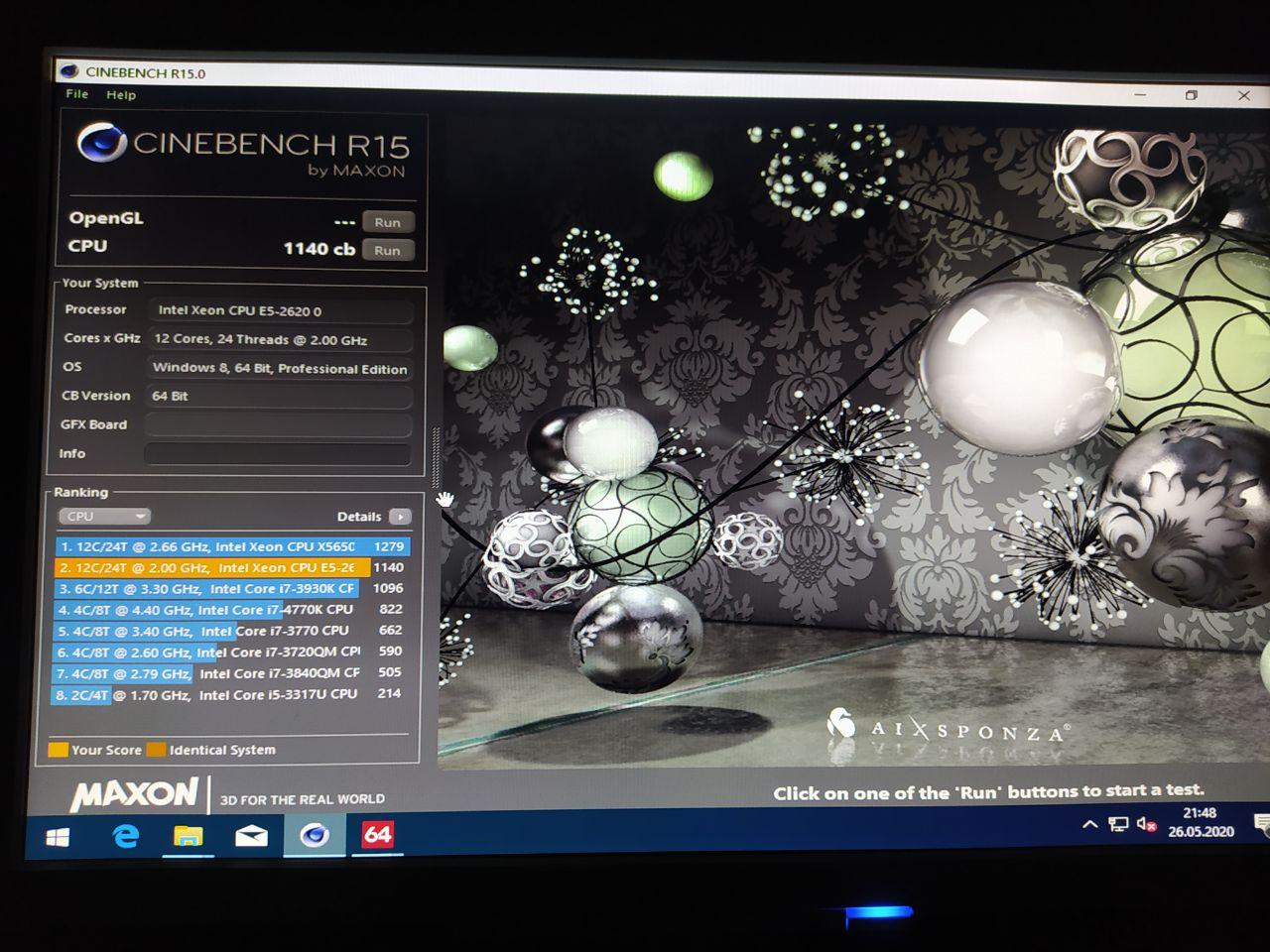Image resolution: width=1270 pixels, height=952 pixels.
Task: Open the File menu
Action: 76,94
